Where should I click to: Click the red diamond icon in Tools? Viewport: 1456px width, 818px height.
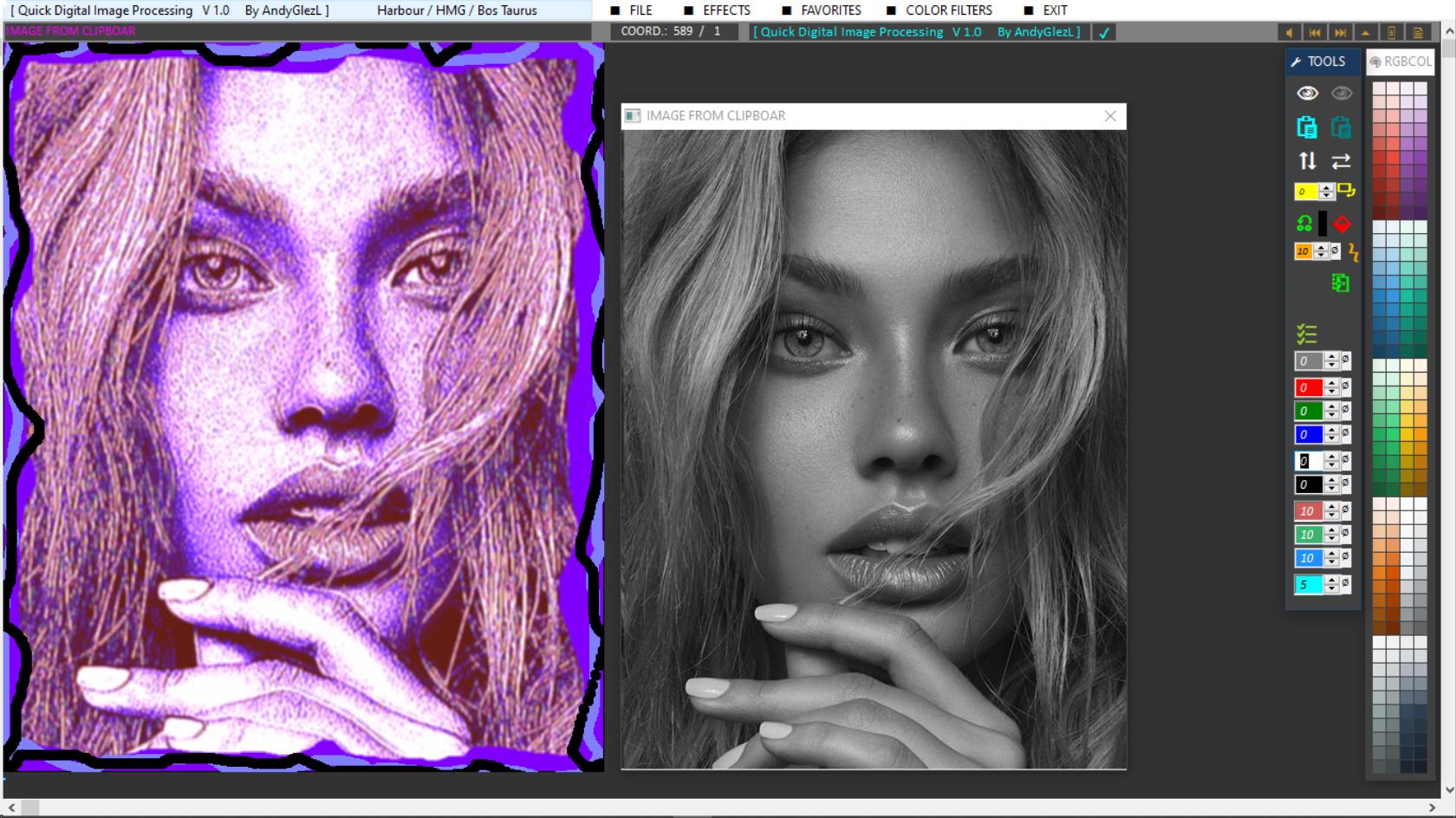click(1342, 224)
